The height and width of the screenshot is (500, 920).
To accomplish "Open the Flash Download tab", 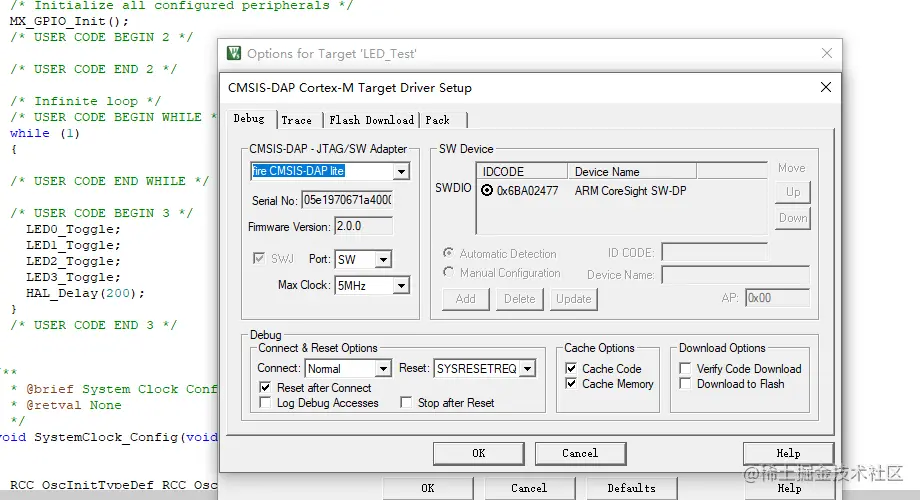I will (x=371, y=120).
